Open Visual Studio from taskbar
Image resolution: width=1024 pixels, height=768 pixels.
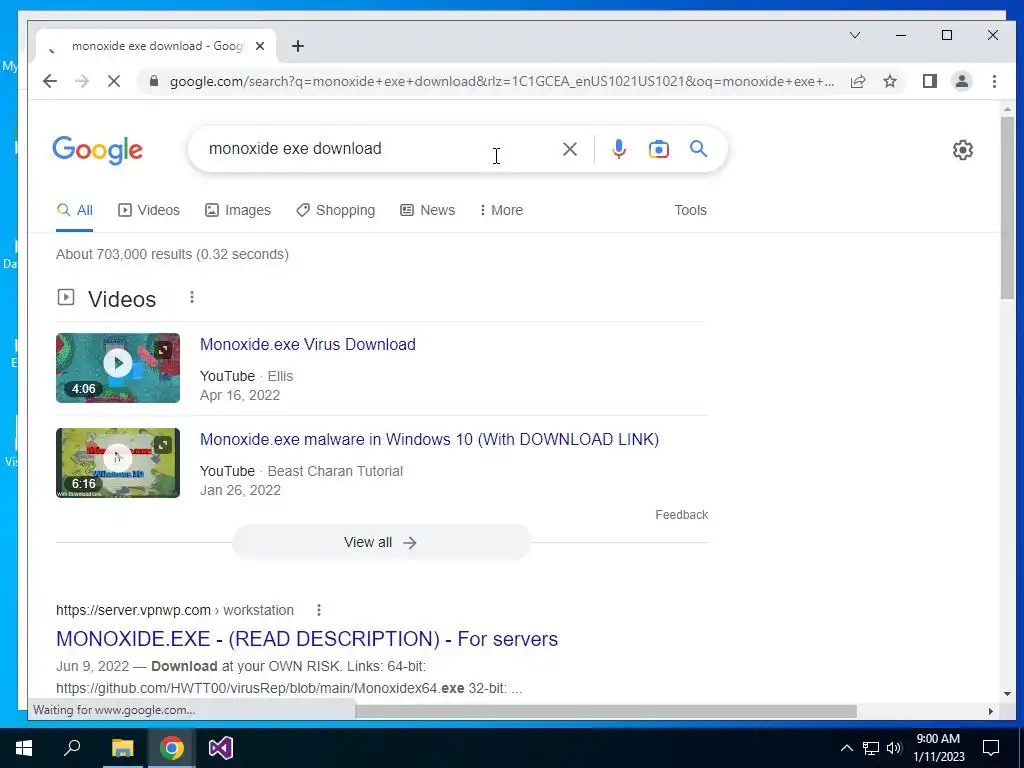pos(221,748)
